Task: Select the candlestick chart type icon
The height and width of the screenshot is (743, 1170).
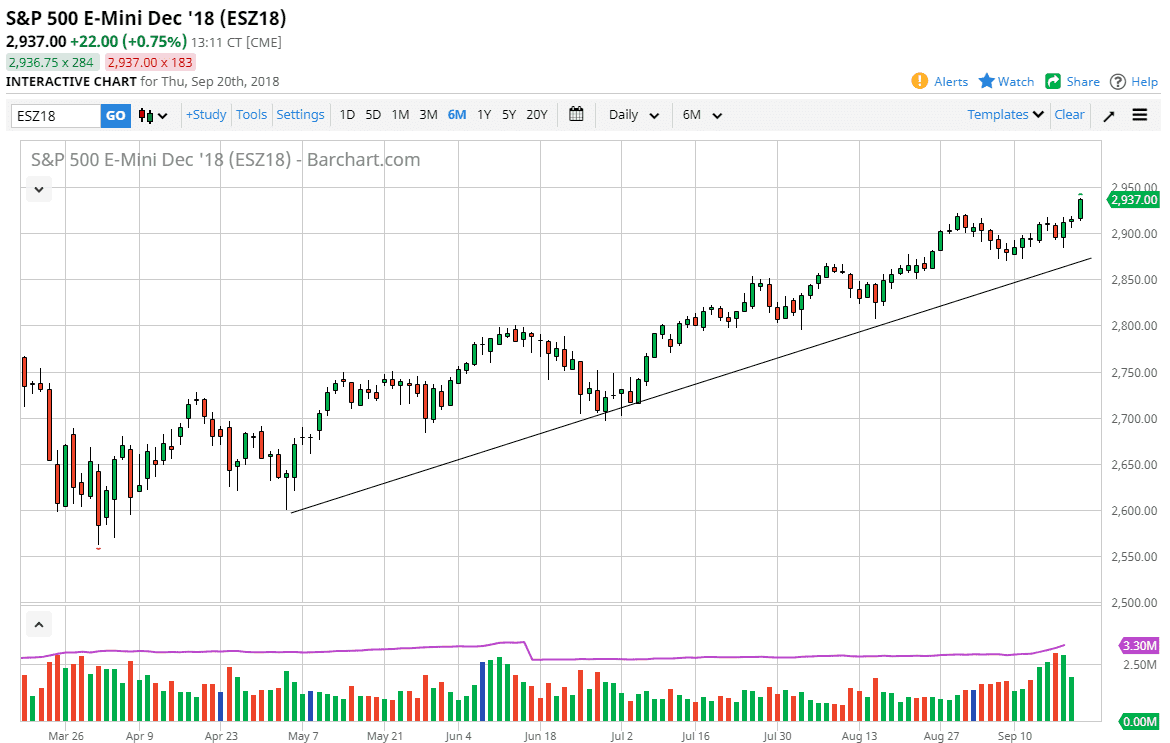Action: pos(144,114)
